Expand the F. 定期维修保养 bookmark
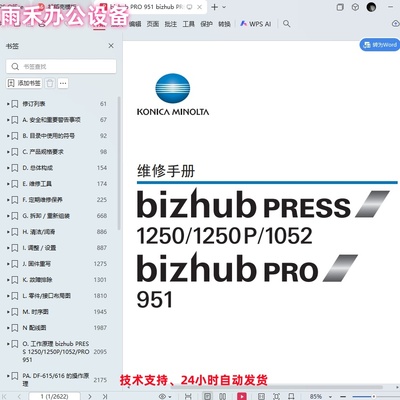 8,200
